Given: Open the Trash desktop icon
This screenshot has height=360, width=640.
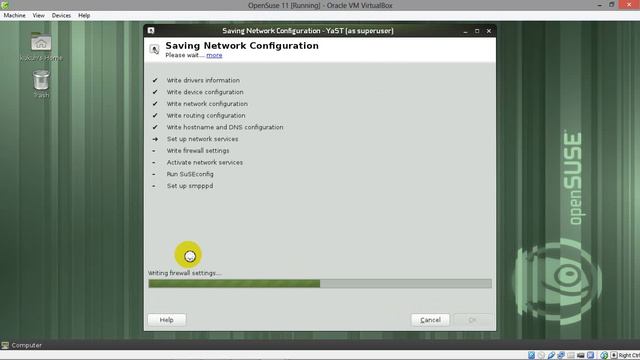Looking at the screenshot, I should 41,80.
